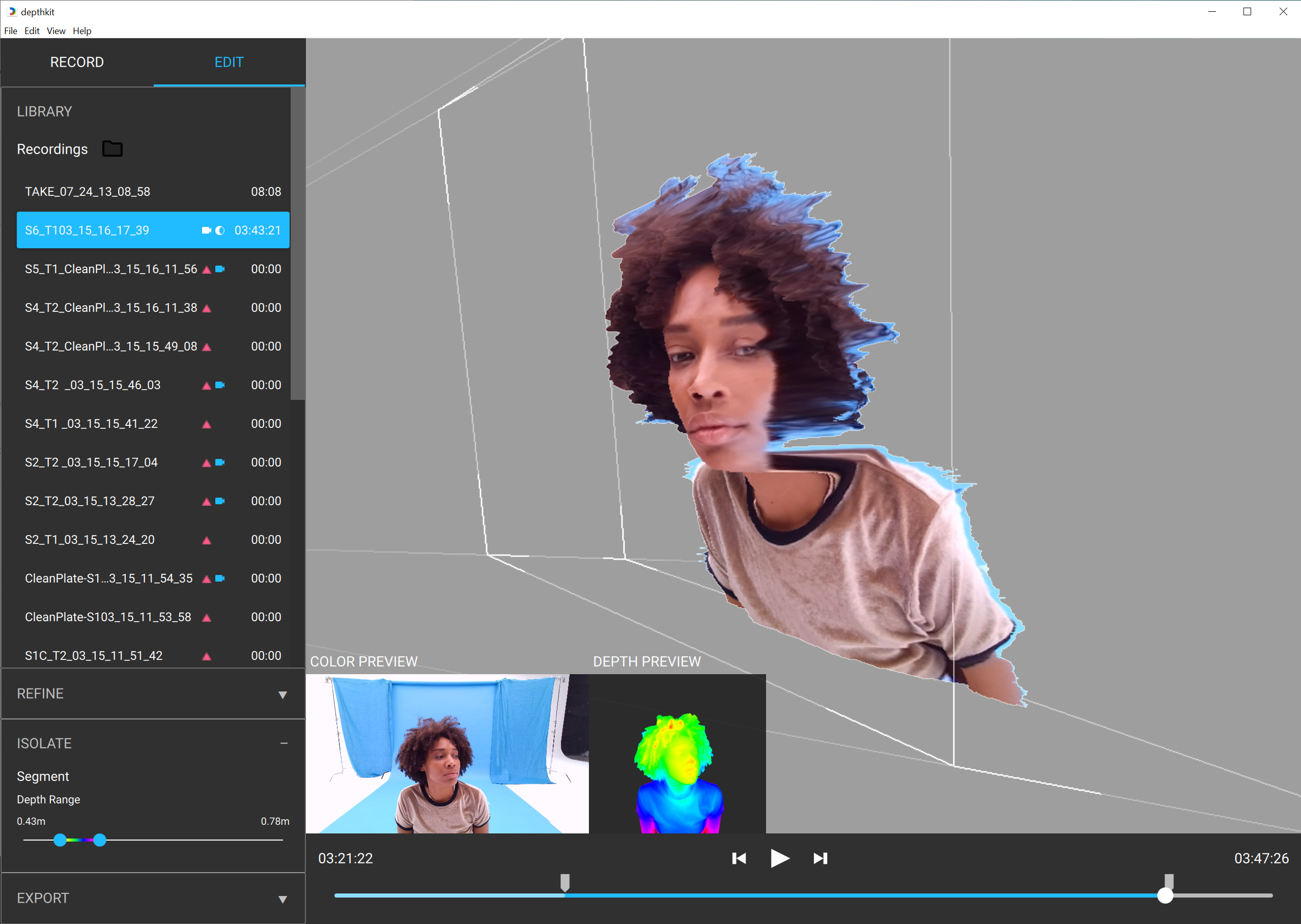
Task: Collapse the ISOLATE section
Action: point(284,744)
